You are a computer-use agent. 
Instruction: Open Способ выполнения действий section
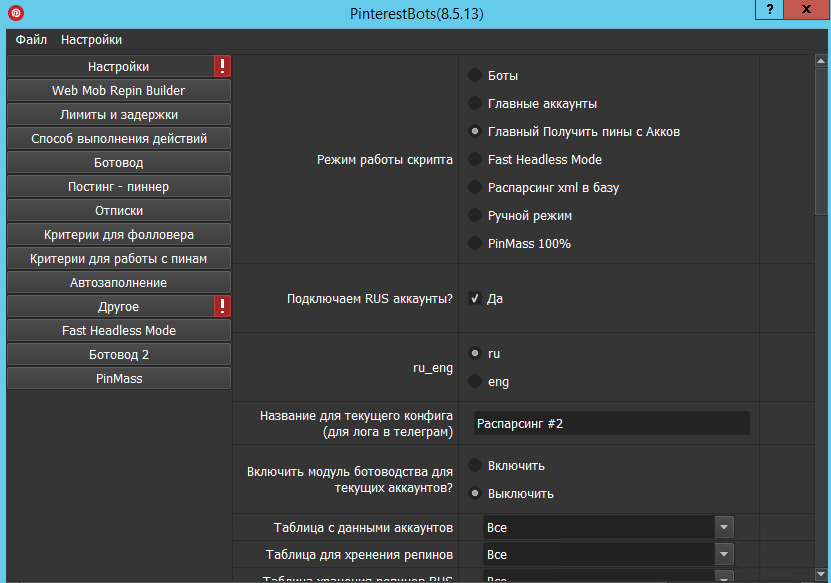[x=119, y=139]
